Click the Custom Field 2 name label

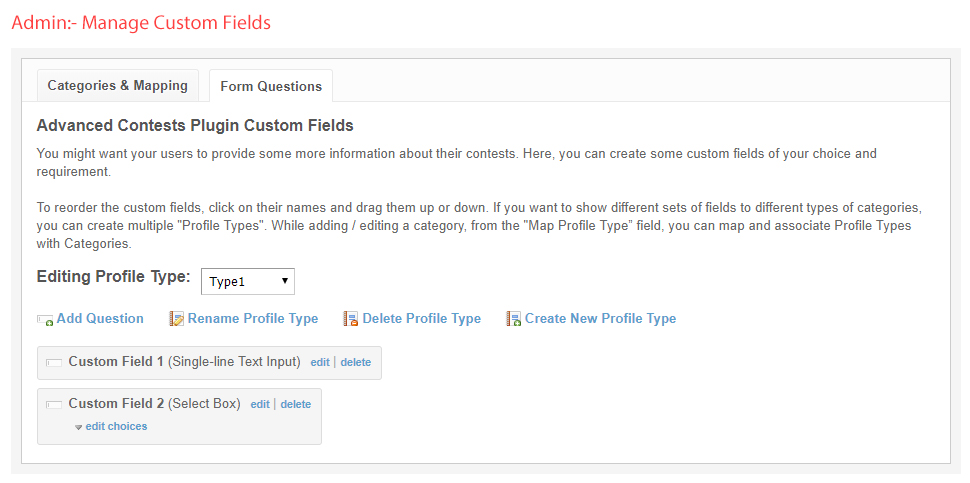[x=116, y=404]
